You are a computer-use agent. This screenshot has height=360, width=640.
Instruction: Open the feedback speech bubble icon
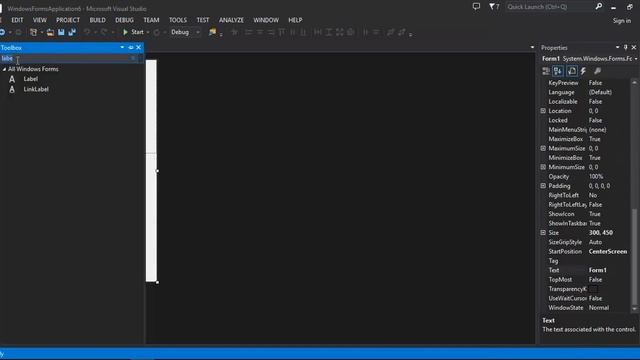click(x=476, y=7)
